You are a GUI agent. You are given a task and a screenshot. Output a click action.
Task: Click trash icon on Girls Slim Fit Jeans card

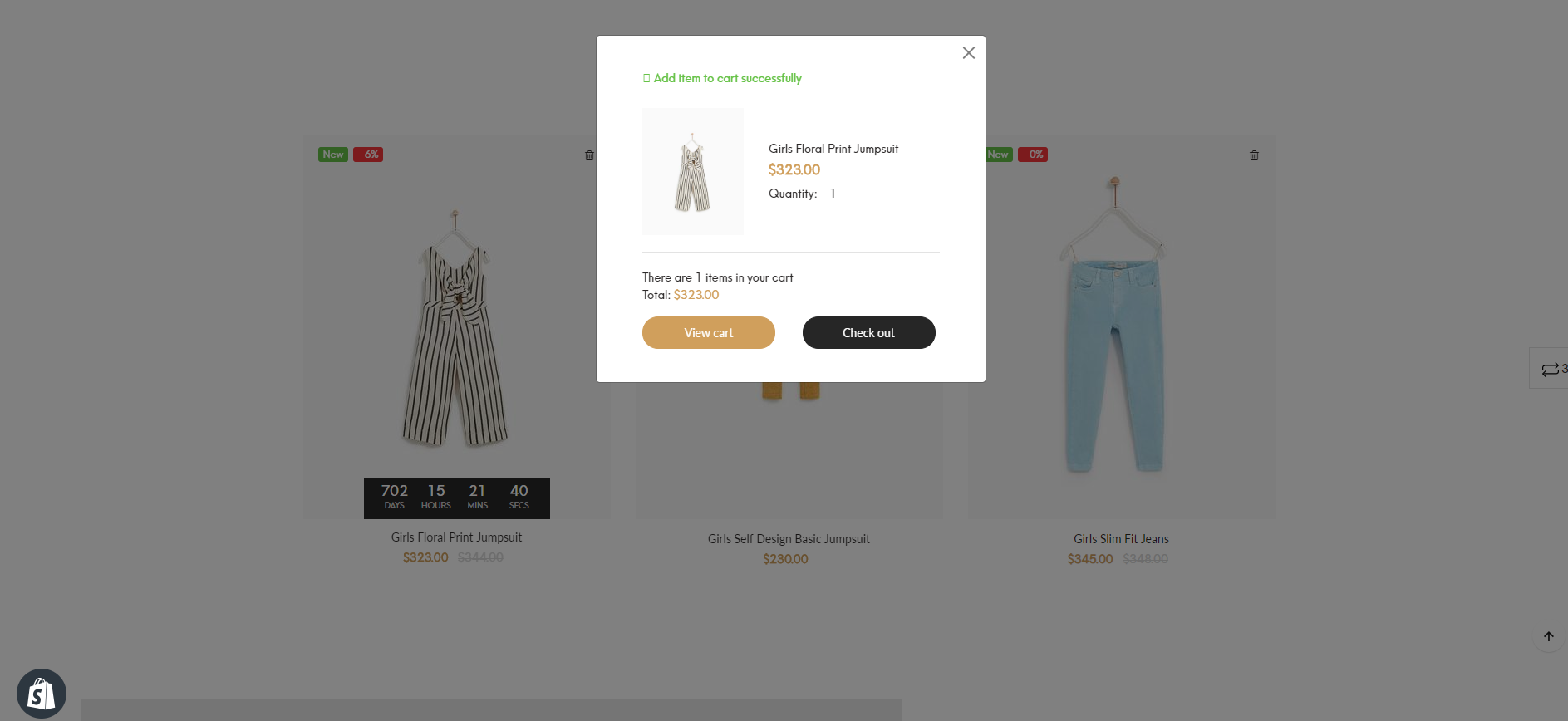pos(1254,155)
